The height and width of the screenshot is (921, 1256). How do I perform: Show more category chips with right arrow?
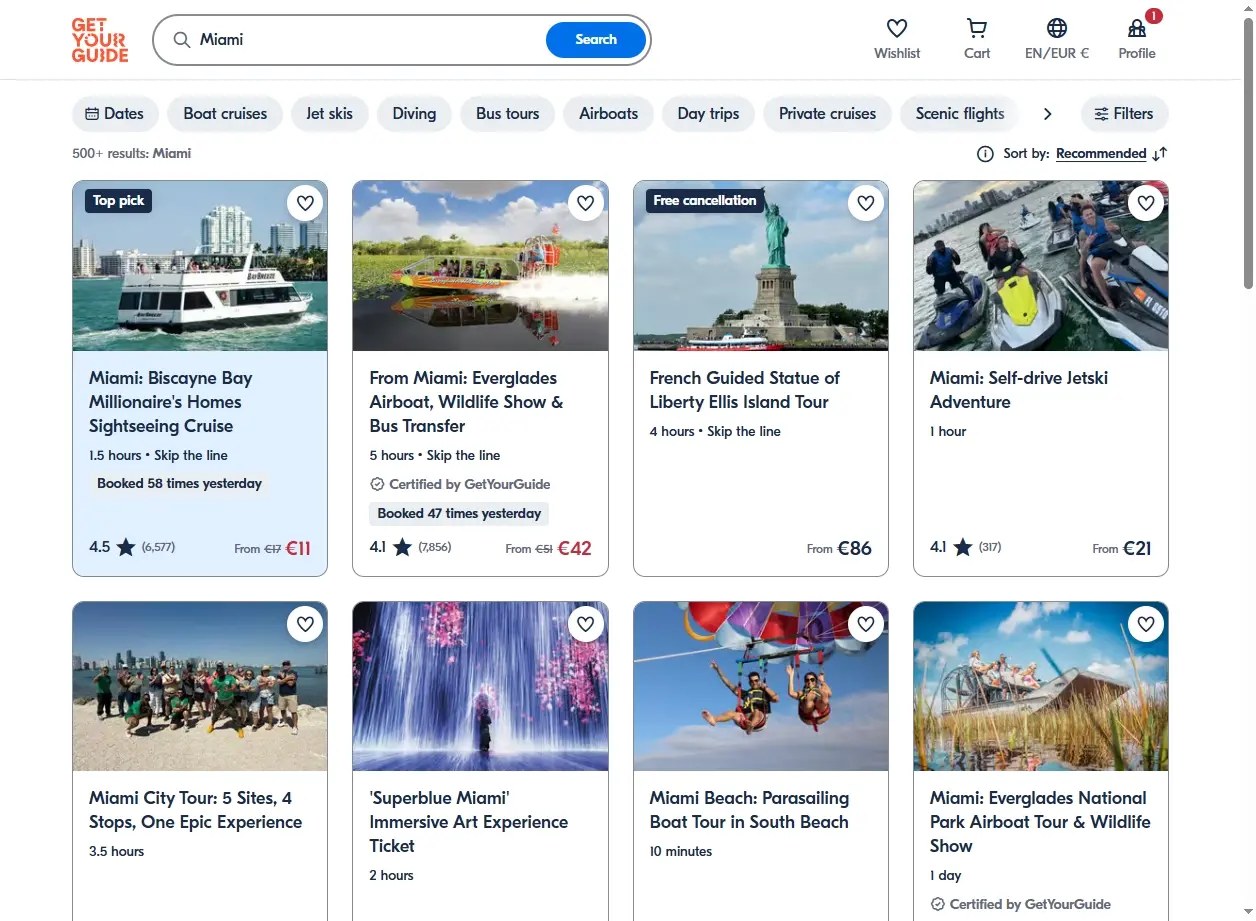pos(1047,114)
